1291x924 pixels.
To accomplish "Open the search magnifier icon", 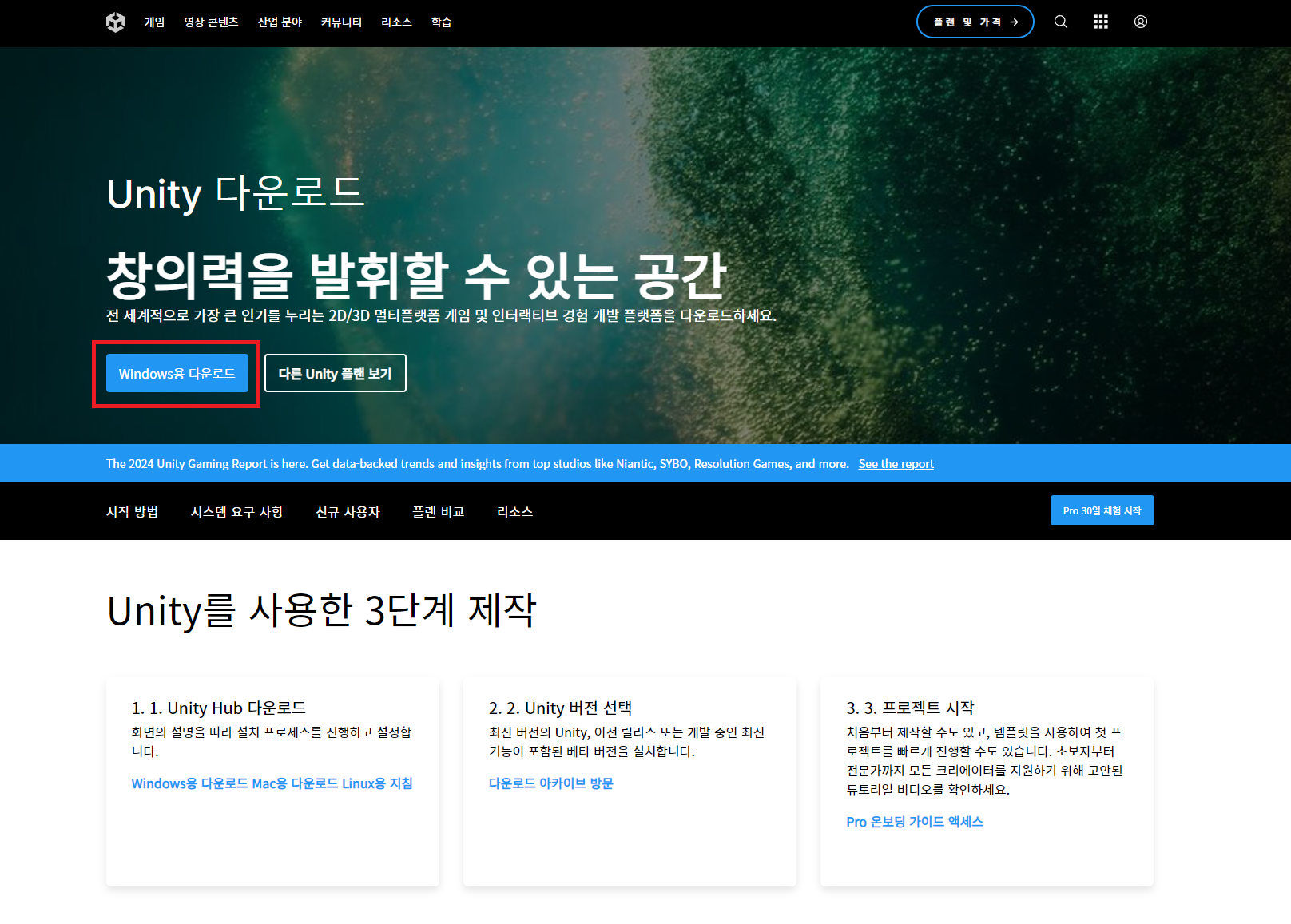I will [1060, 22].
